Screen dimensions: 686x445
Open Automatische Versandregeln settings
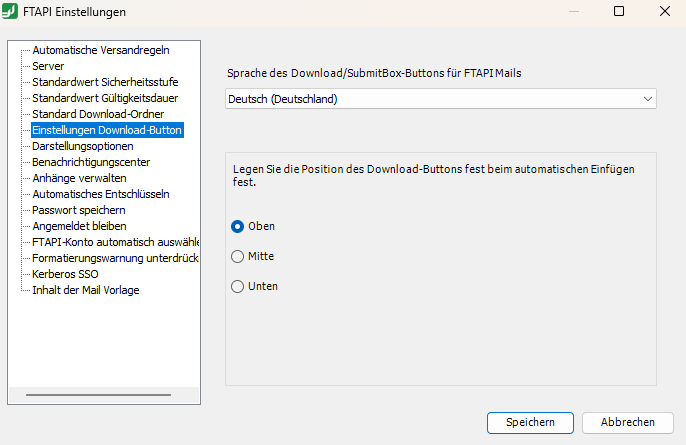(100, 50)
